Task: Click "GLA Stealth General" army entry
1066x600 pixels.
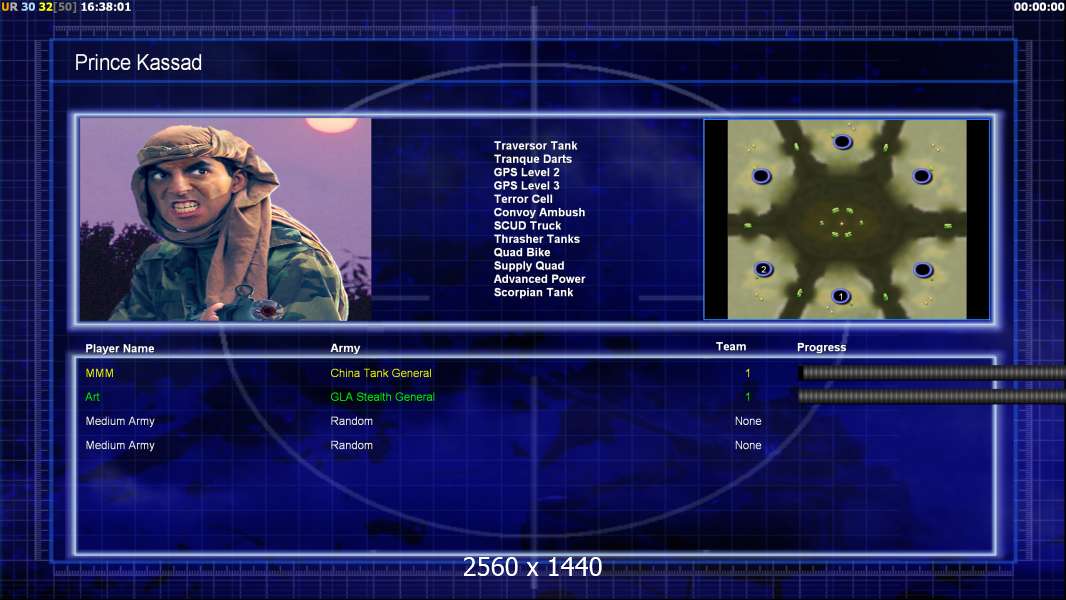Action: [382, 397]
